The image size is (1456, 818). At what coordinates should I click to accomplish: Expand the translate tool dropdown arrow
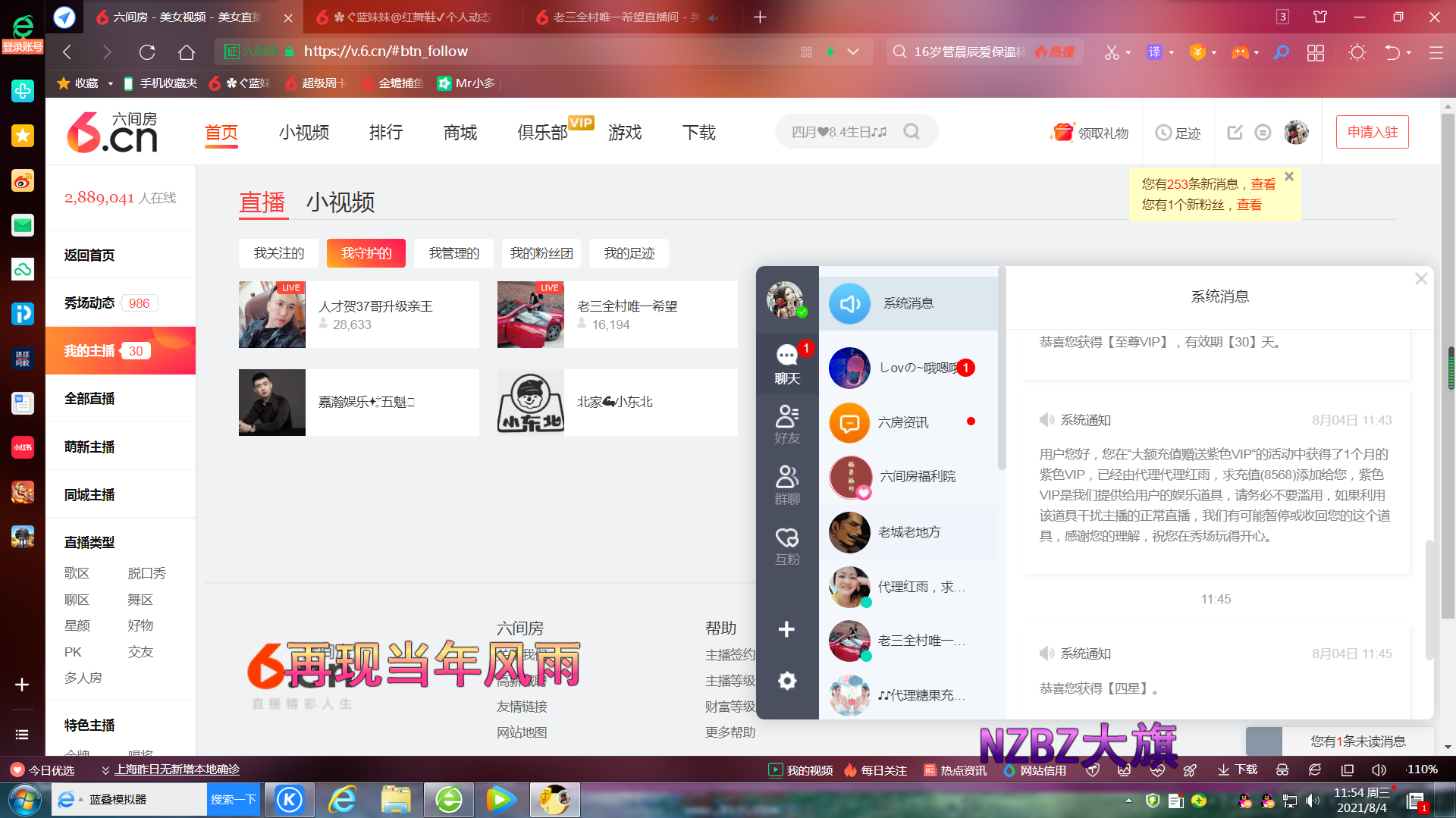tap(1172, 53)
